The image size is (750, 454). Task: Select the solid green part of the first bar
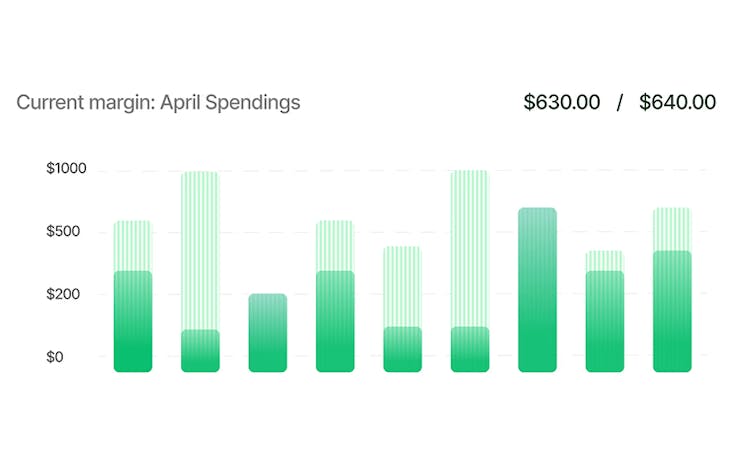(133, 321)
